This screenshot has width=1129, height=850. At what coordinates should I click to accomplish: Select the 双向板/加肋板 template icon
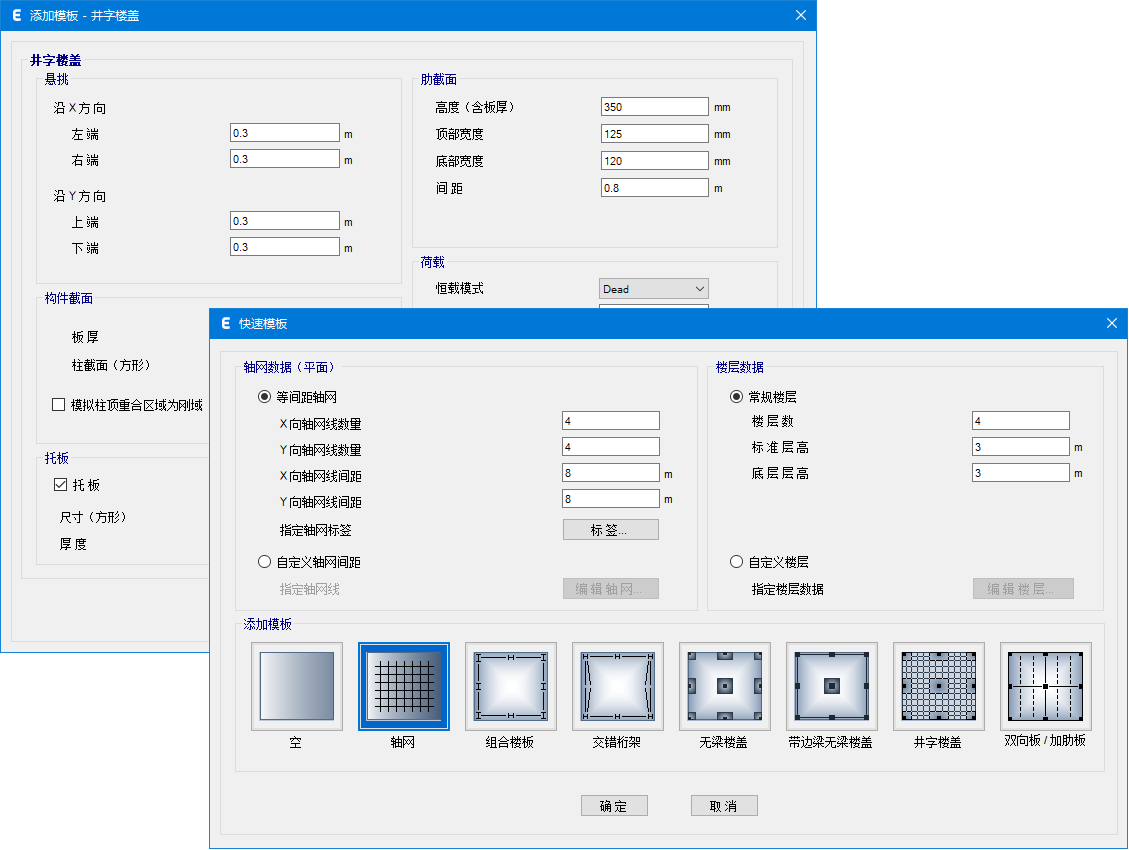(x=1045, y=686)
